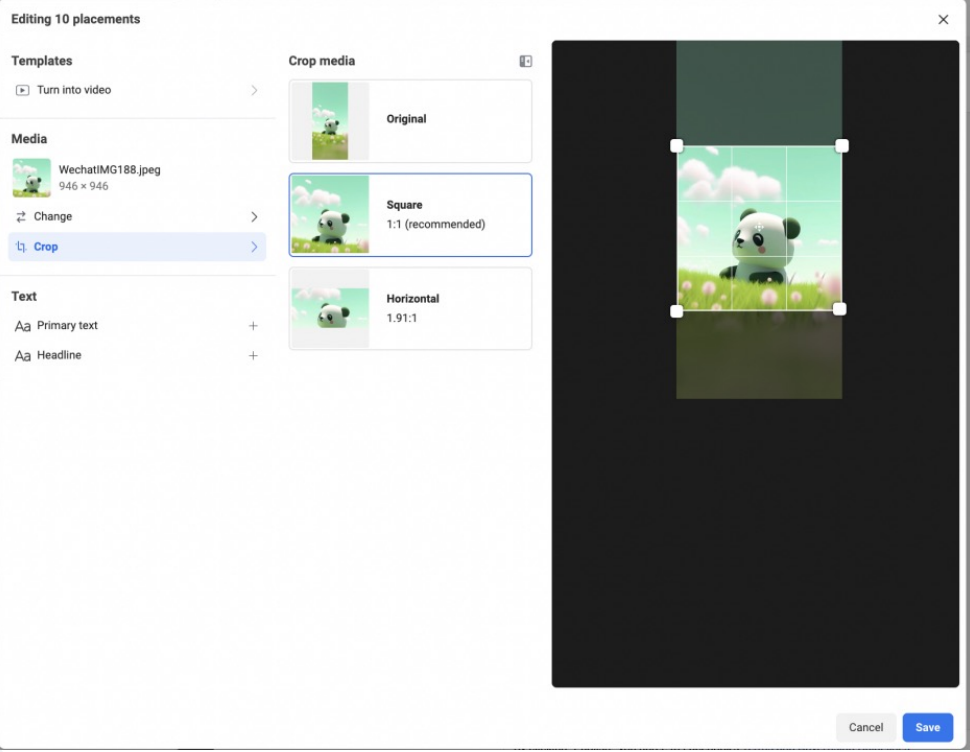
Task: Click the Turn into video play icon
Action: (22, 90)
